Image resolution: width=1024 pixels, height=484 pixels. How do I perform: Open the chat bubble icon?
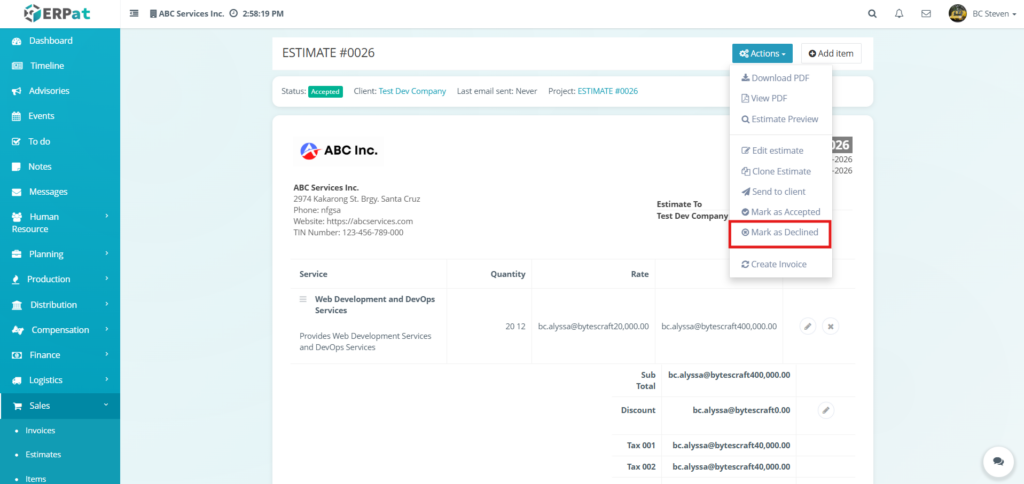997,460
